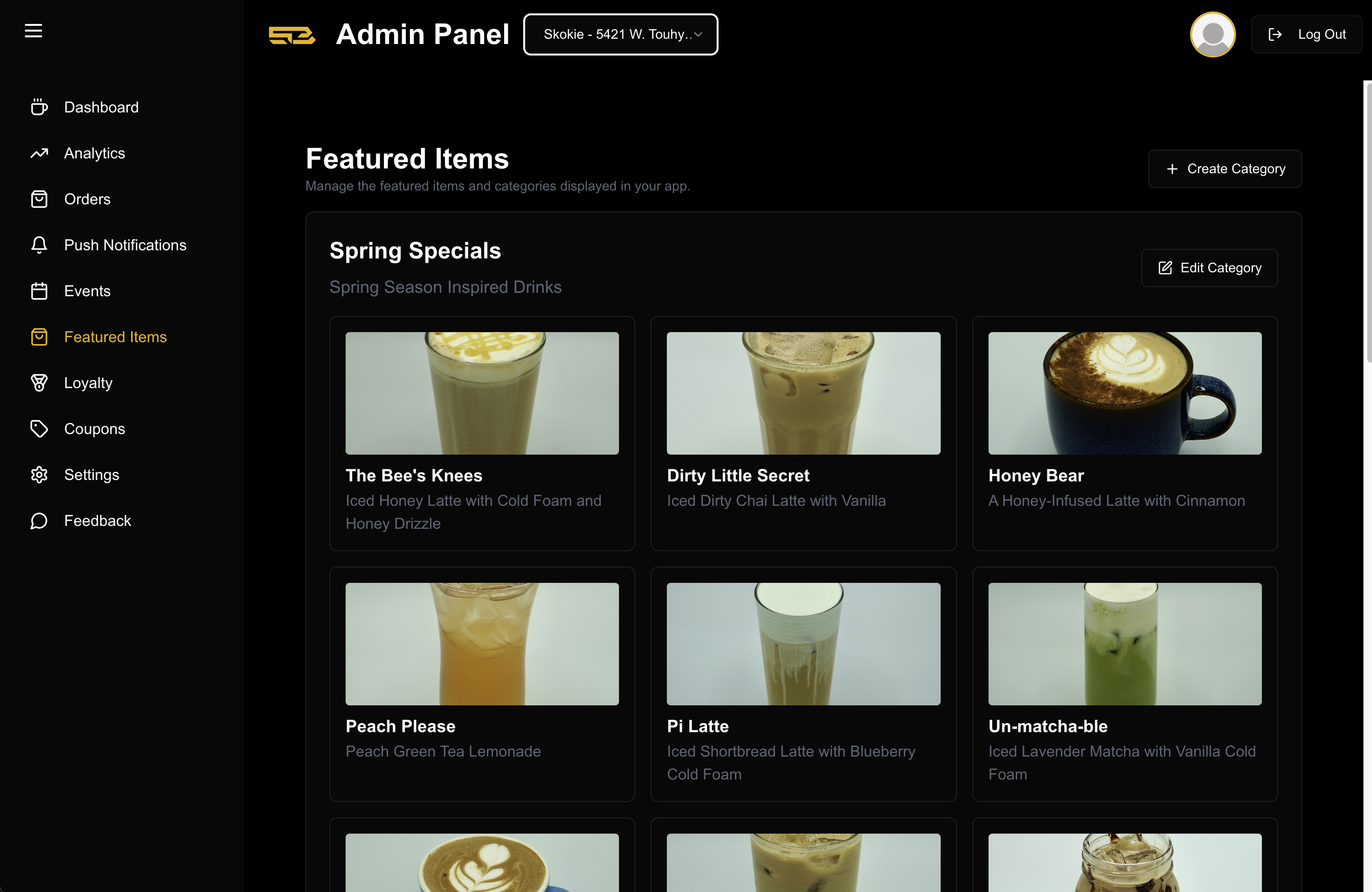Click the "Admin Panel" header title
1372x892 pixels.
click(x=423, y=34)
